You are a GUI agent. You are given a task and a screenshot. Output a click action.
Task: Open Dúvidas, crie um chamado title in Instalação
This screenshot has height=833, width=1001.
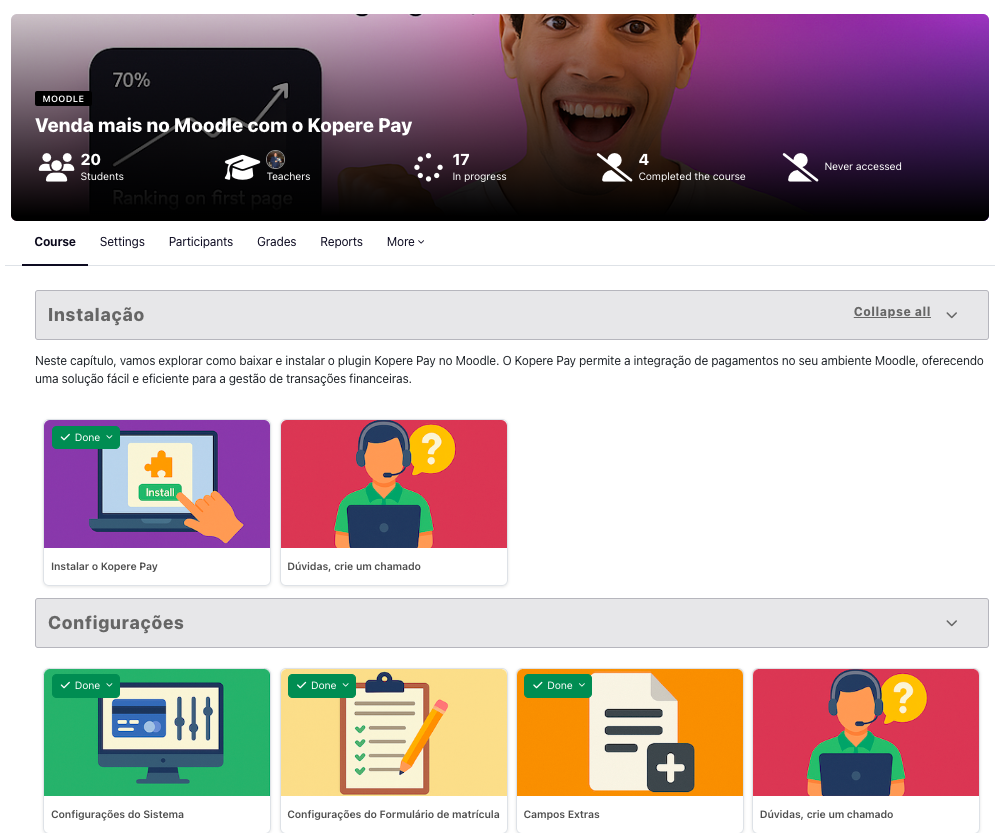point(354,566)
